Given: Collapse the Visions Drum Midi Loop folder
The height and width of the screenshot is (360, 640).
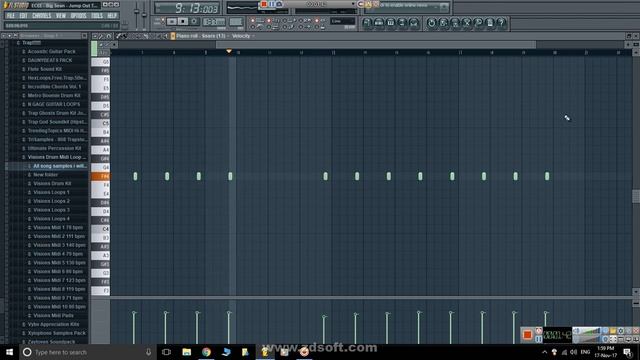Looking at the screenshot, I should pyautogui.click(x=56, y=157).
